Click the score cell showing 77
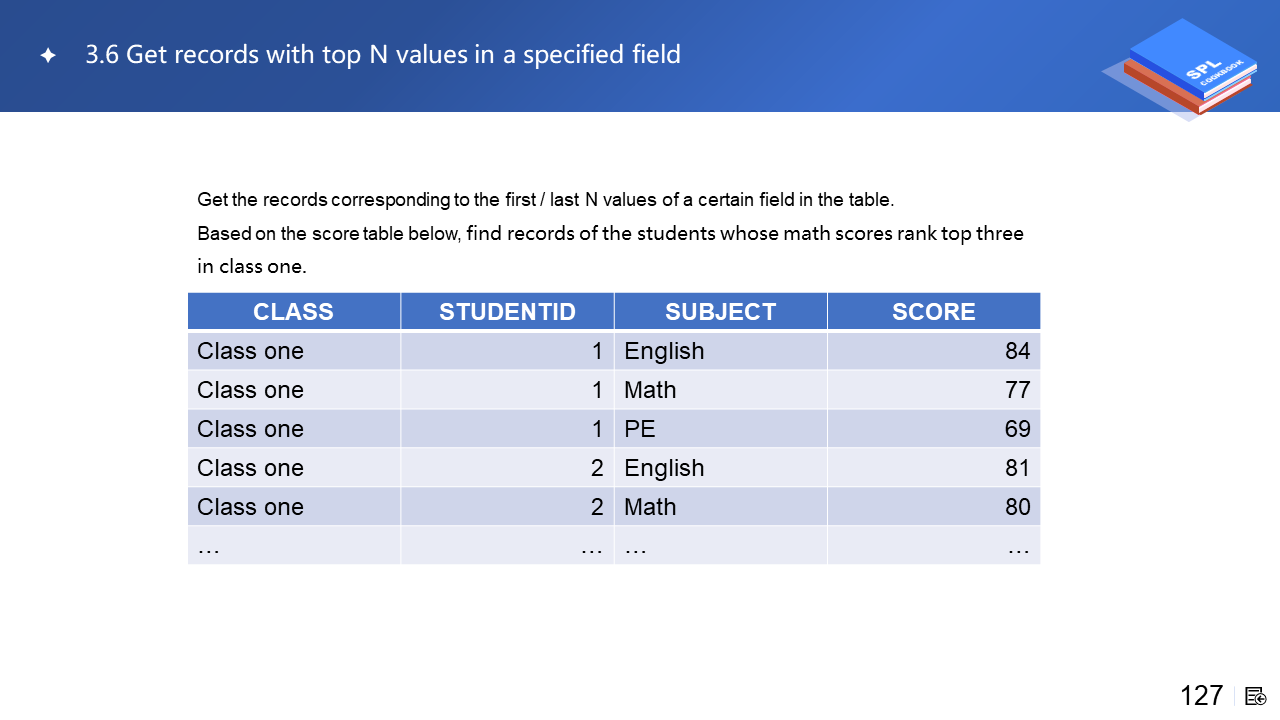Viewport: 1280px width, 720px height. point(1017,390)
